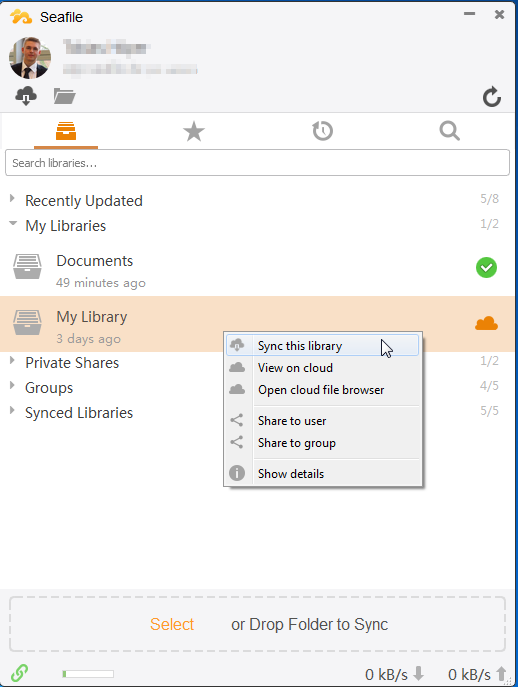The image size is (518, 687).
Task: Select the Documents library name
Action: 95,261
